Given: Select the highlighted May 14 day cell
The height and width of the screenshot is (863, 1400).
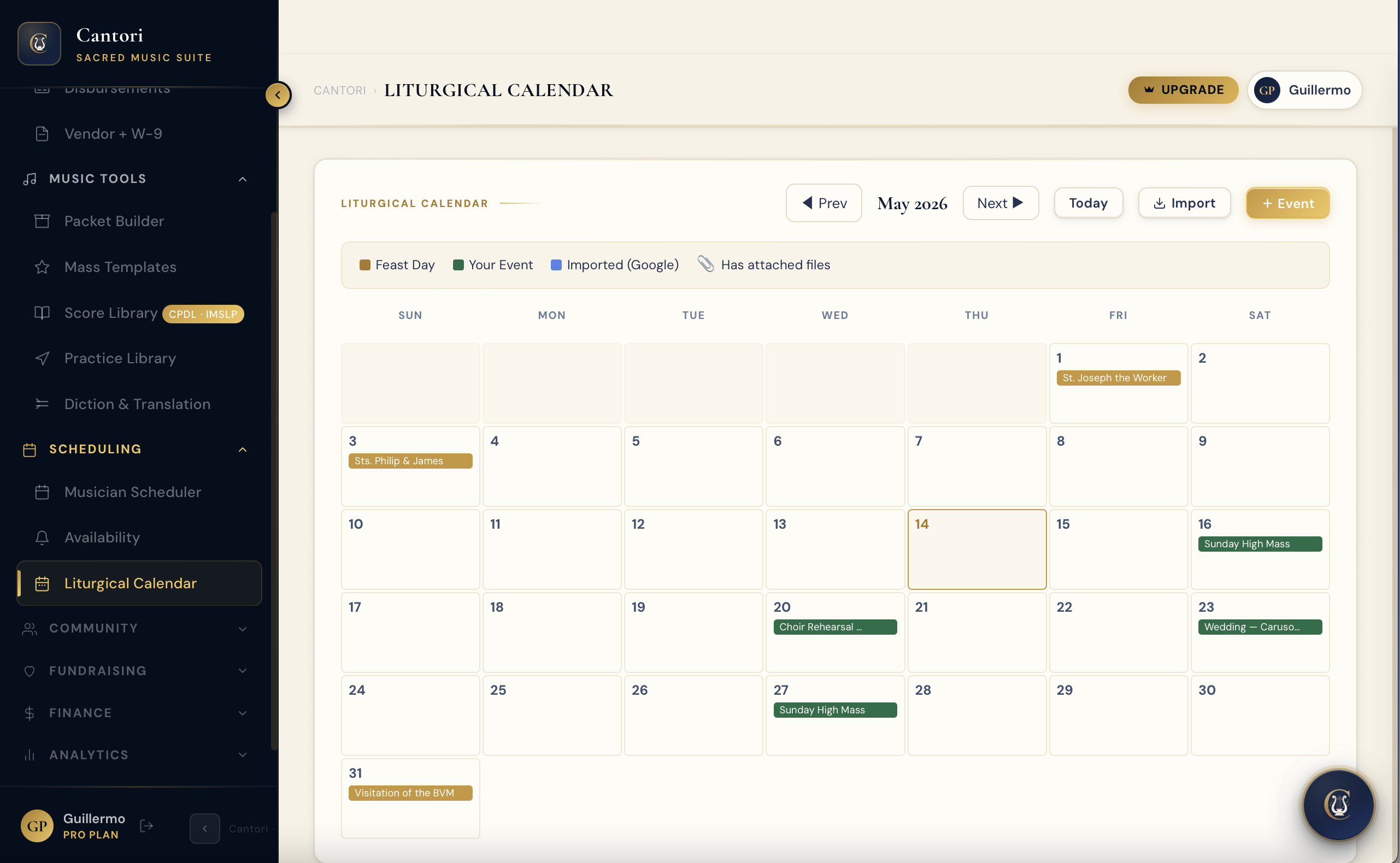Looking at the screenshot, I should (x=977, y=549).
